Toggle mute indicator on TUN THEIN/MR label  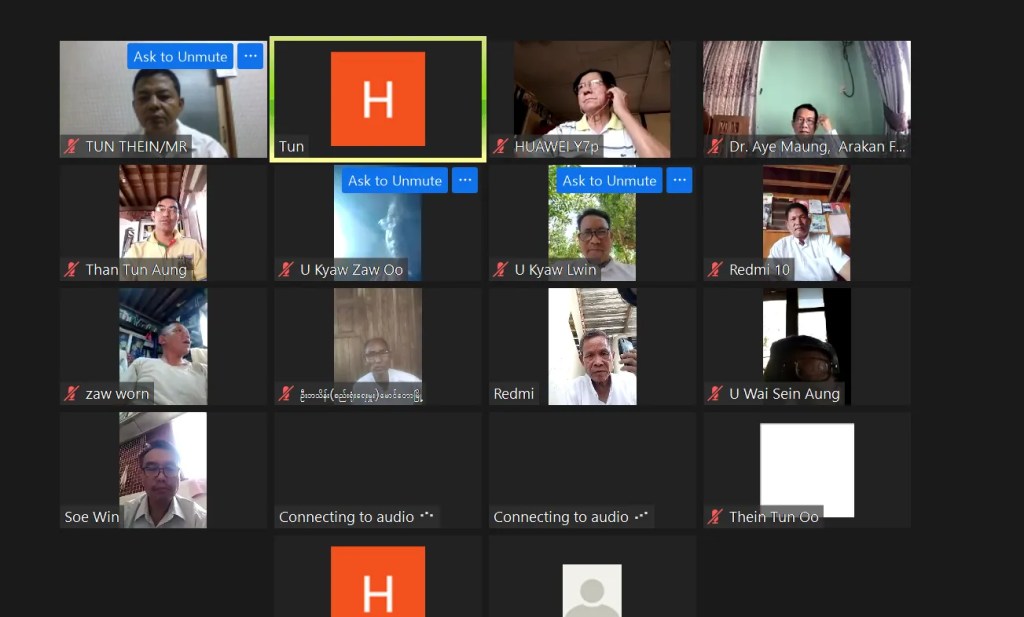pos(72,147)
